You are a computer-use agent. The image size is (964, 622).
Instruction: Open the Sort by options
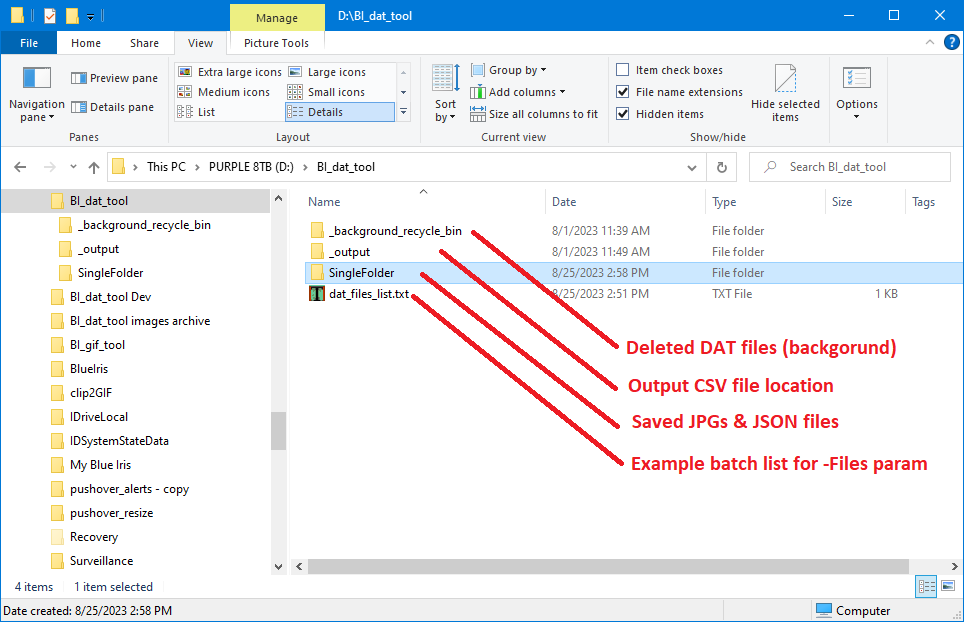[446, 93]
